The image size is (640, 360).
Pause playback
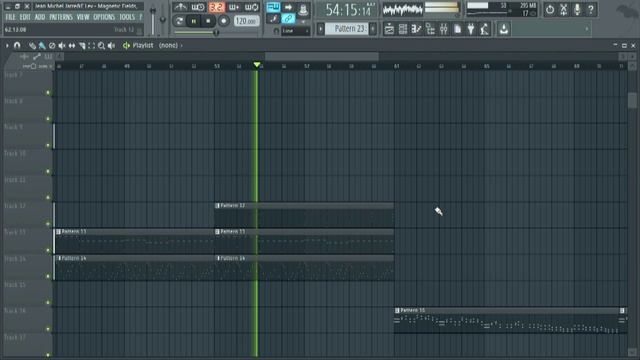194,21
